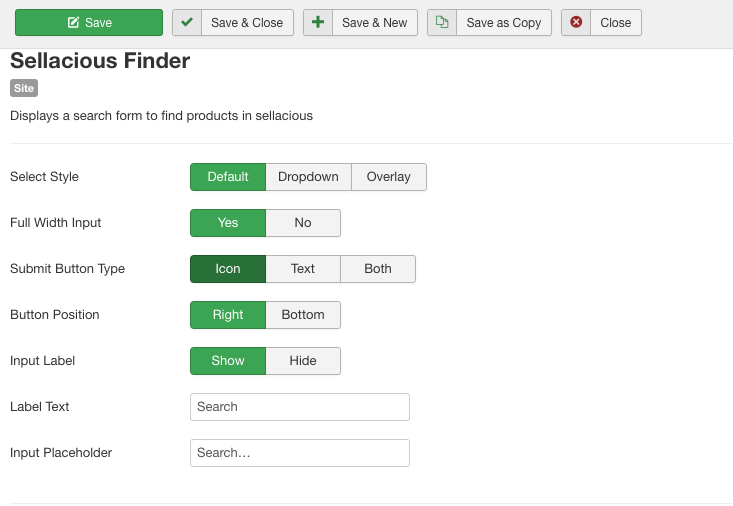Set Full Width Input to No
This screenshot has width=733, height=506.
tap(303, 223)
